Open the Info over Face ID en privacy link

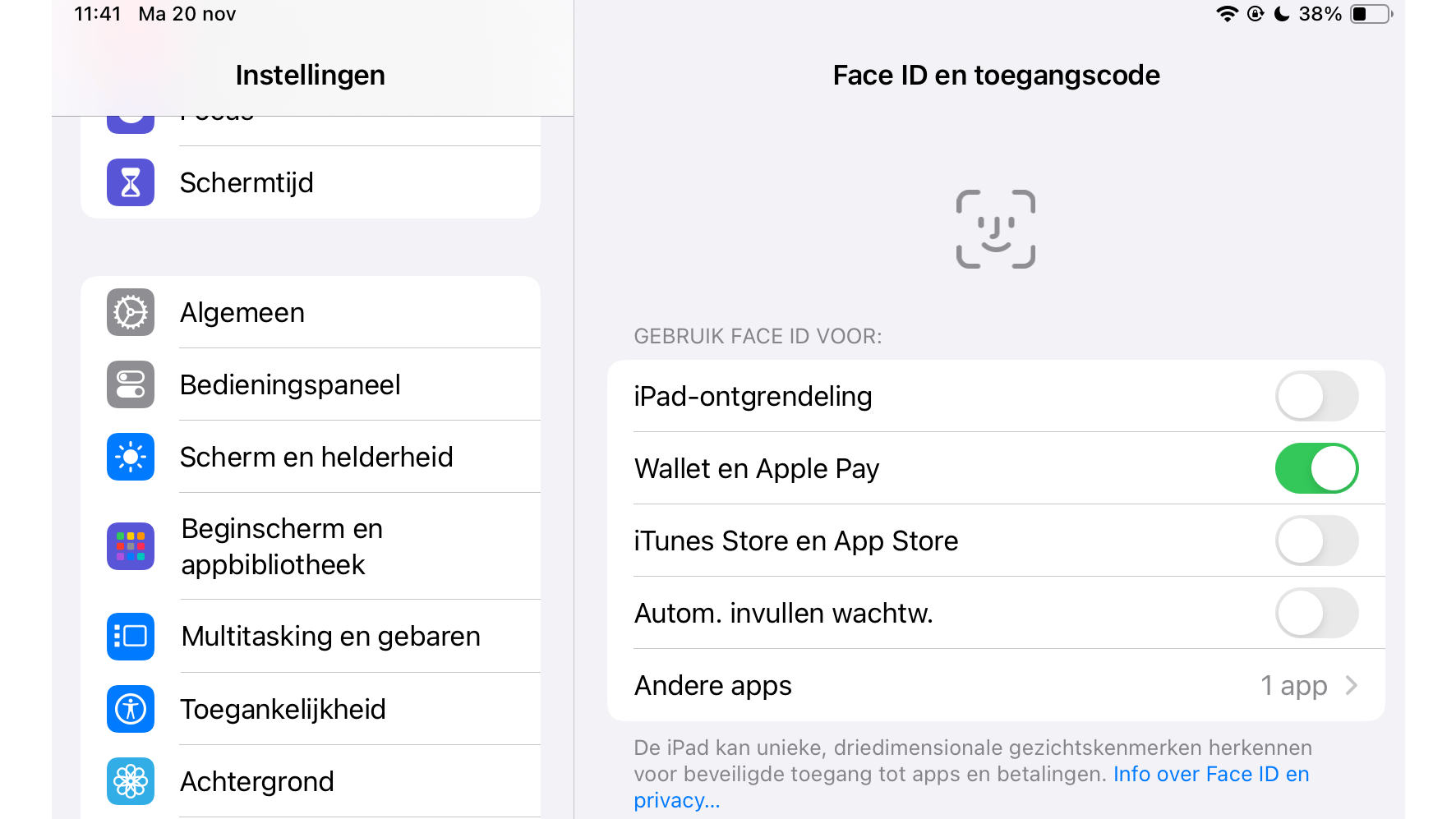pyautogui.click(x=1210, y=775)
